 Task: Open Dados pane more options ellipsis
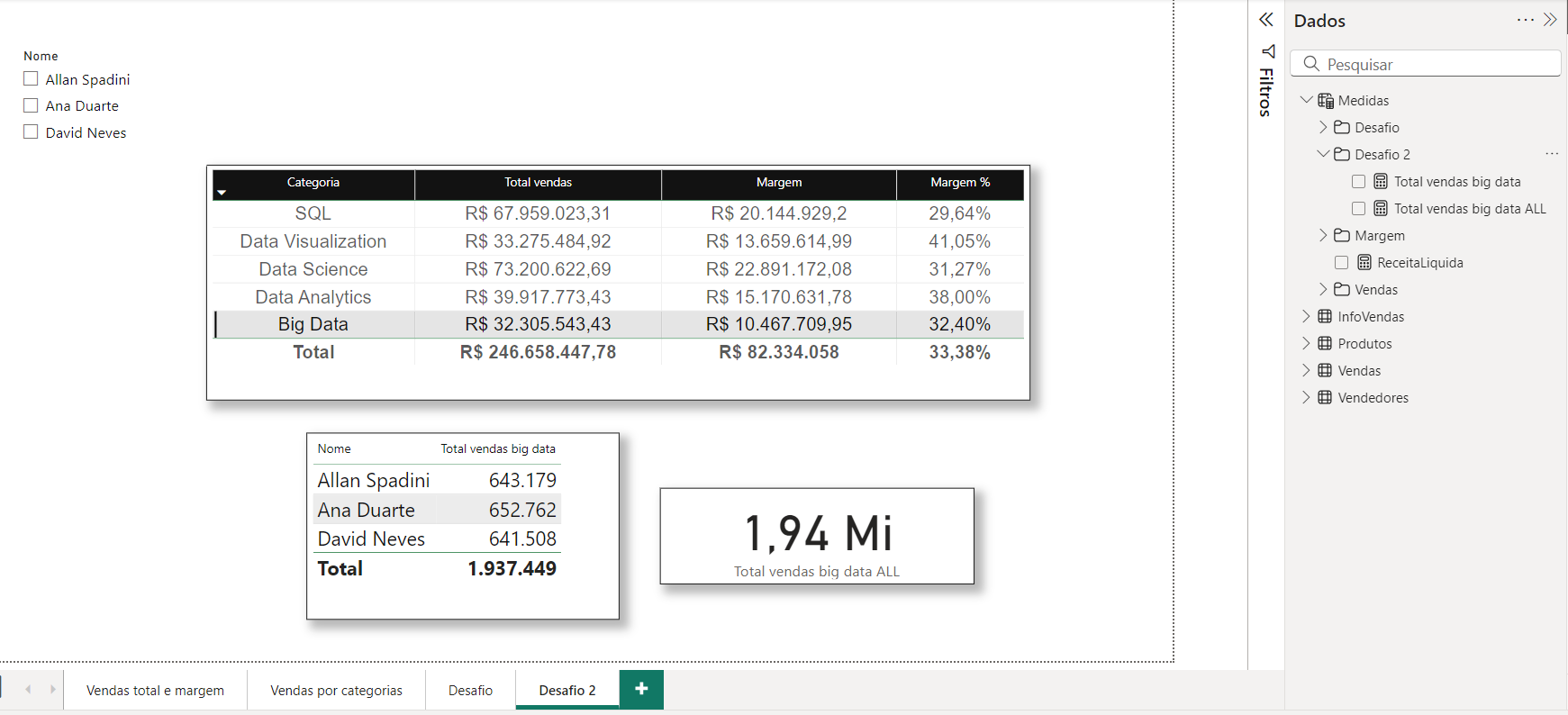pos(1526,20)
